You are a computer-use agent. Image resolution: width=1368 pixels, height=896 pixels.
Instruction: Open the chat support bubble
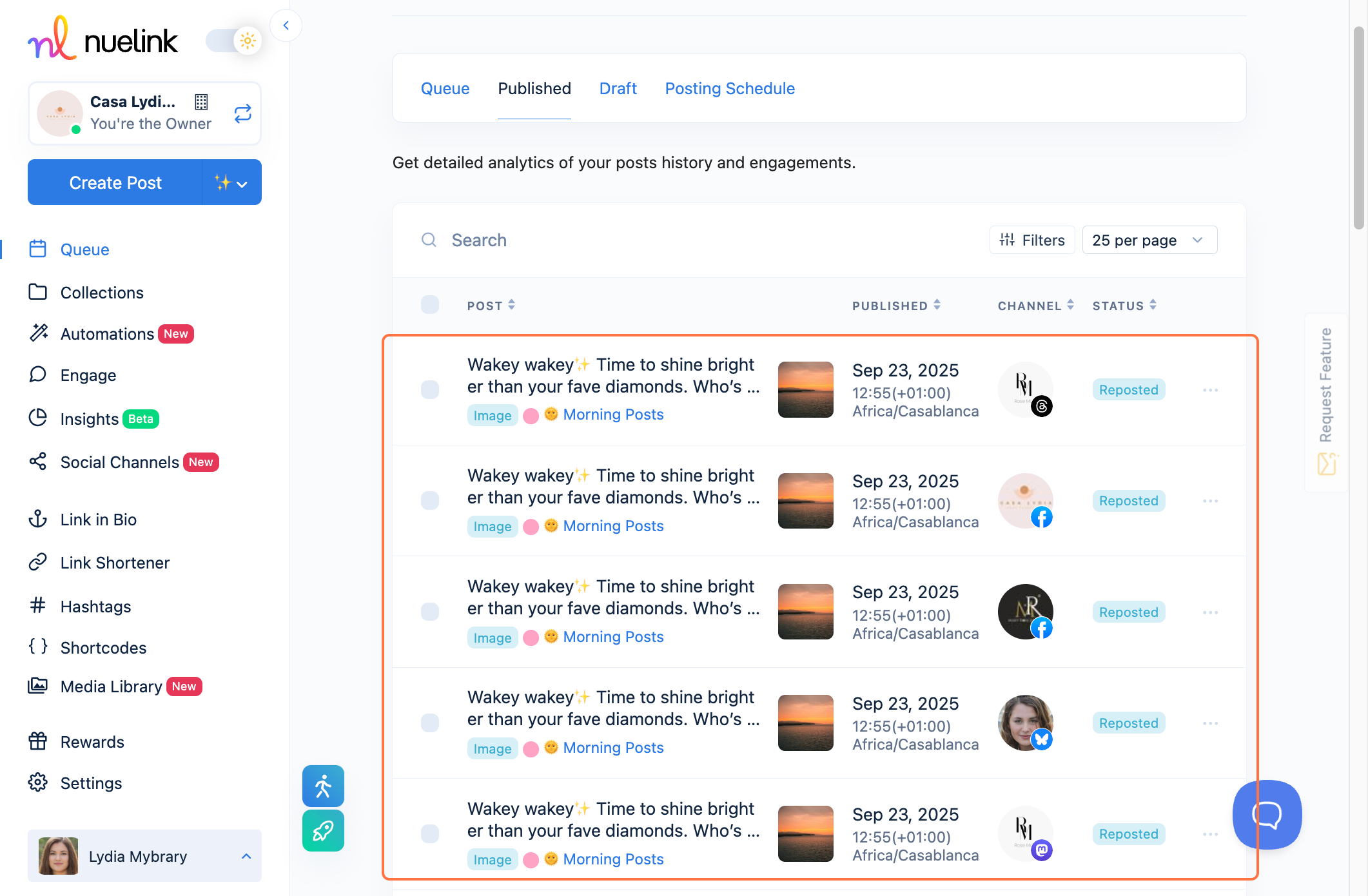1267,814
